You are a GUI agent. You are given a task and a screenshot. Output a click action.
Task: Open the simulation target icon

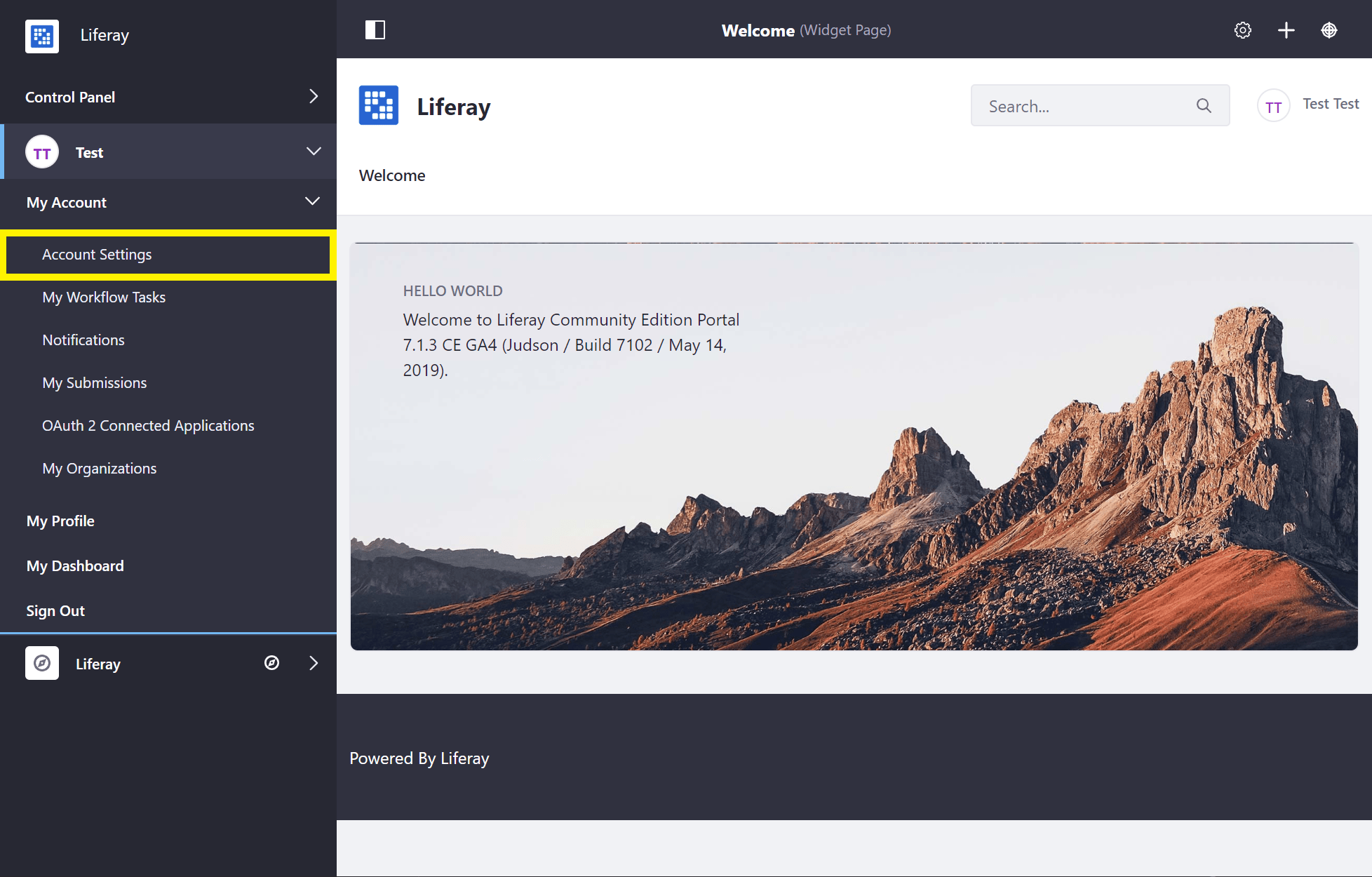click(1329, 30)
